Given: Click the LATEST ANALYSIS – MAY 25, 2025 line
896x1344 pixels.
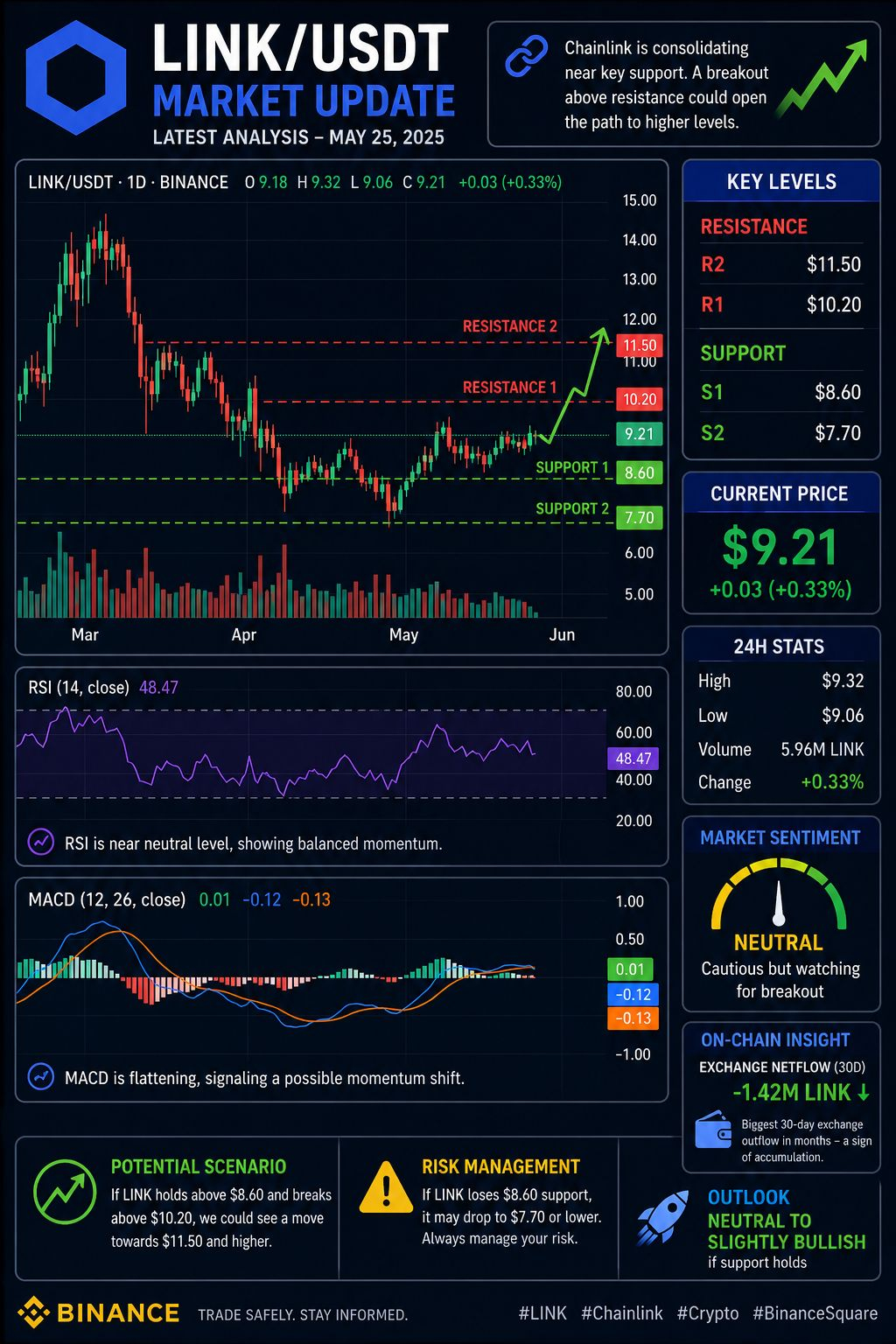Looking at the screenshot, I should (x=298, y=137).
